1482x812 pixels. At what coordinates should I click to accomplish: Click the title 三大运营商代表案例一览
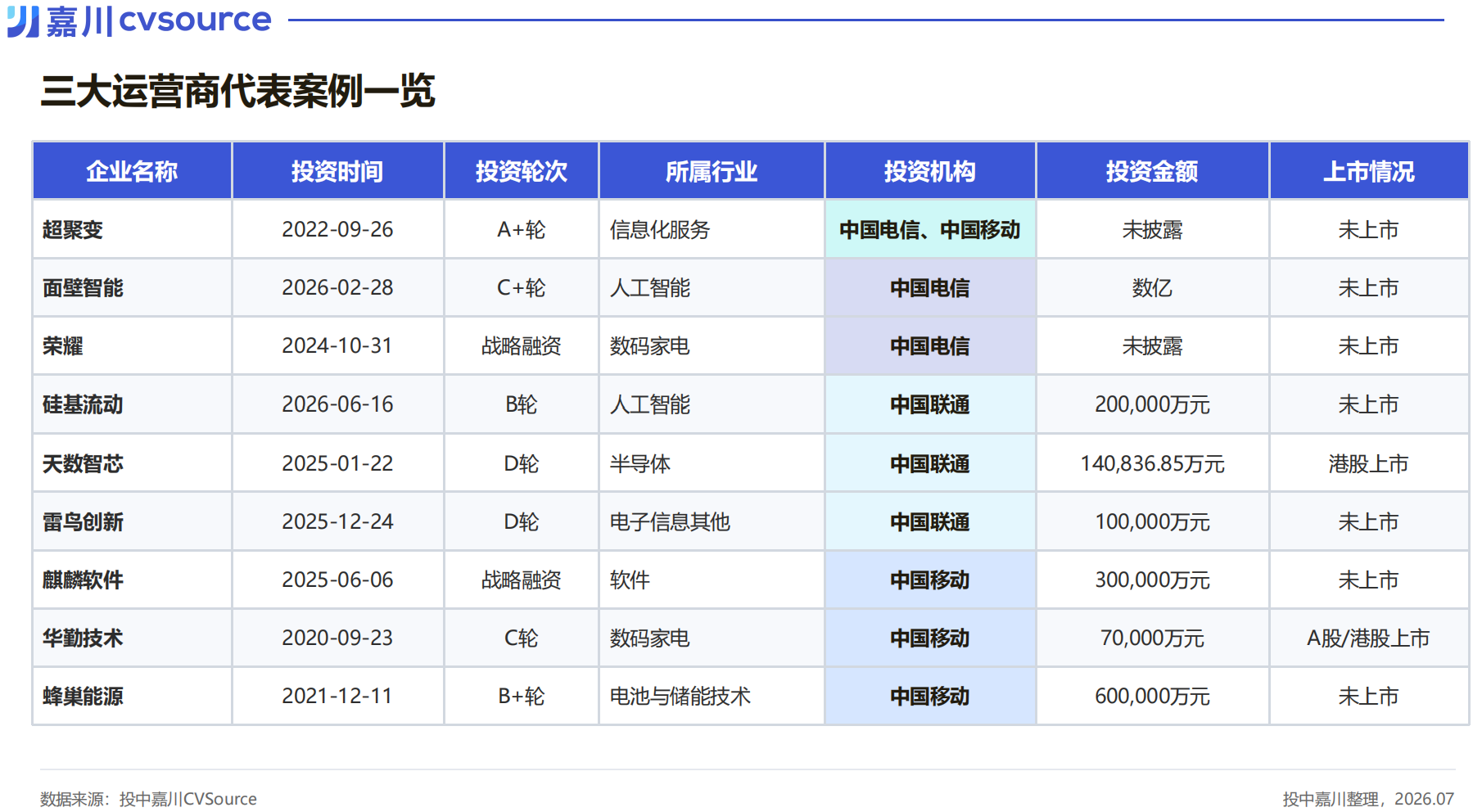click(237, 91)
